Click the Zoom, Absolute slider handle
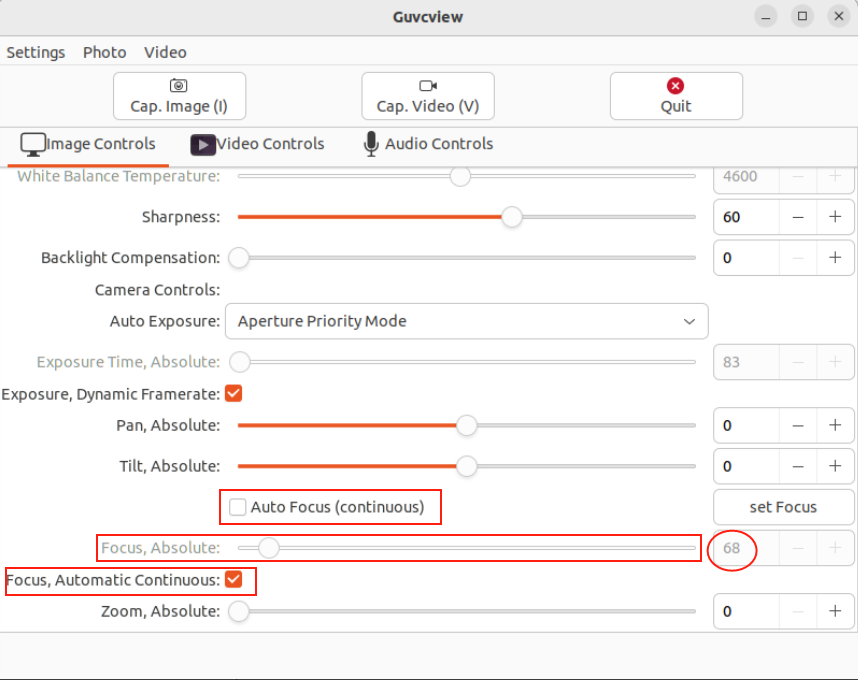The image size is (858, 680). [239, 611]
